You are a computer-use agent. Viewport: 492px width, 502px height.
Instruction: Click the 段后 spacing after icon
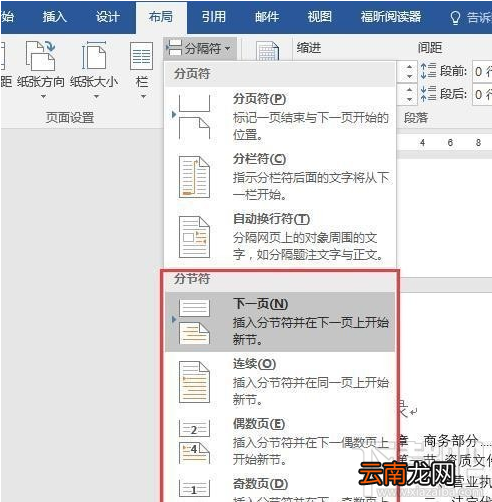[x=428, y=94]
